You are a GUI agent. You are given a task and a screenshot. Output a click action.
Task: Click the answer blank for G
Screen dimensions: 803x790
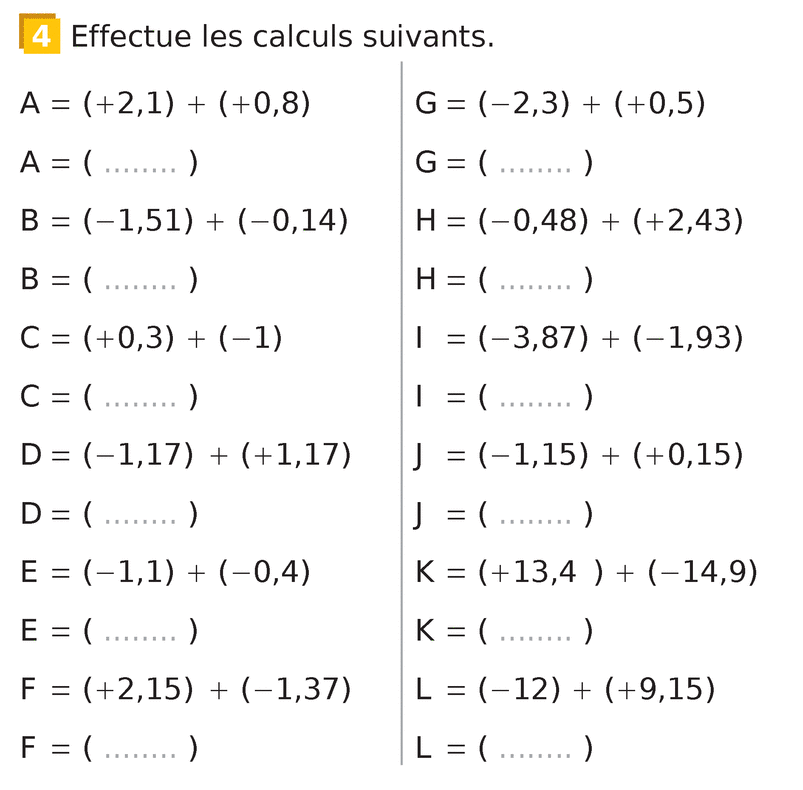(x=535, y=164)
